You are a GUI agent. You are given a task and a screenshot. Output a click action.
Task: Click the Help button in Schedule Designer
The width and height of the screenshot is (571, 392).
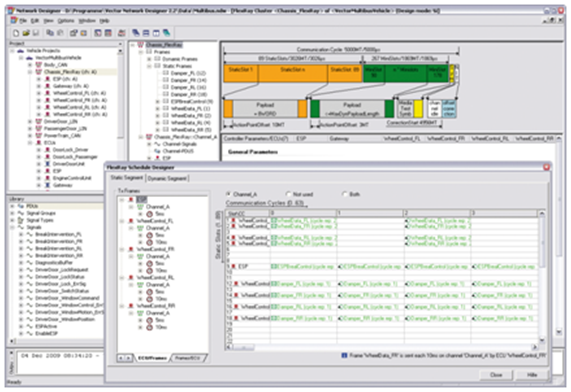click(532, 375)
